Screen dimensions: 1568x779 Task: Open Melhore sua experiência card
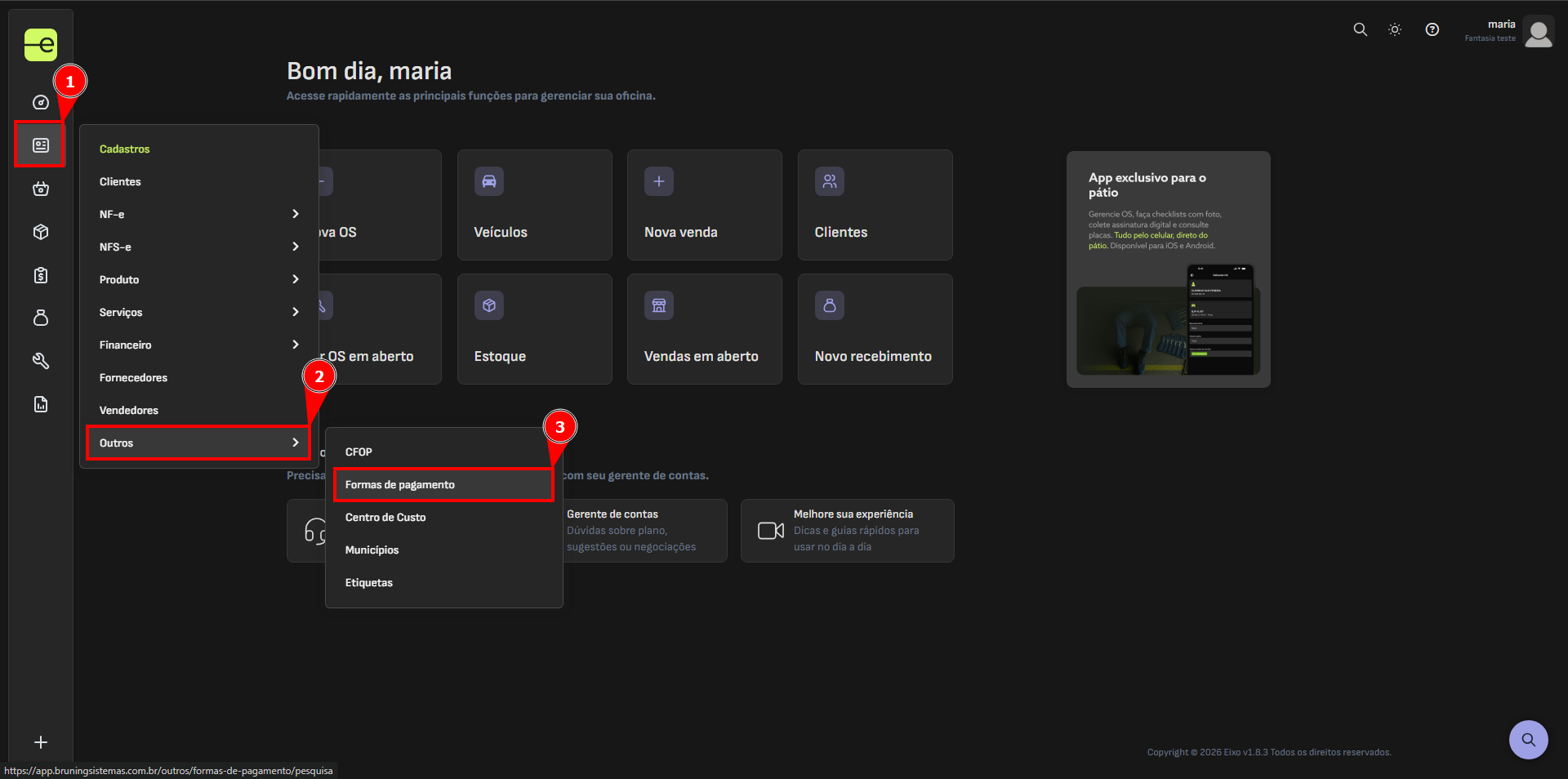coord(848,531)
